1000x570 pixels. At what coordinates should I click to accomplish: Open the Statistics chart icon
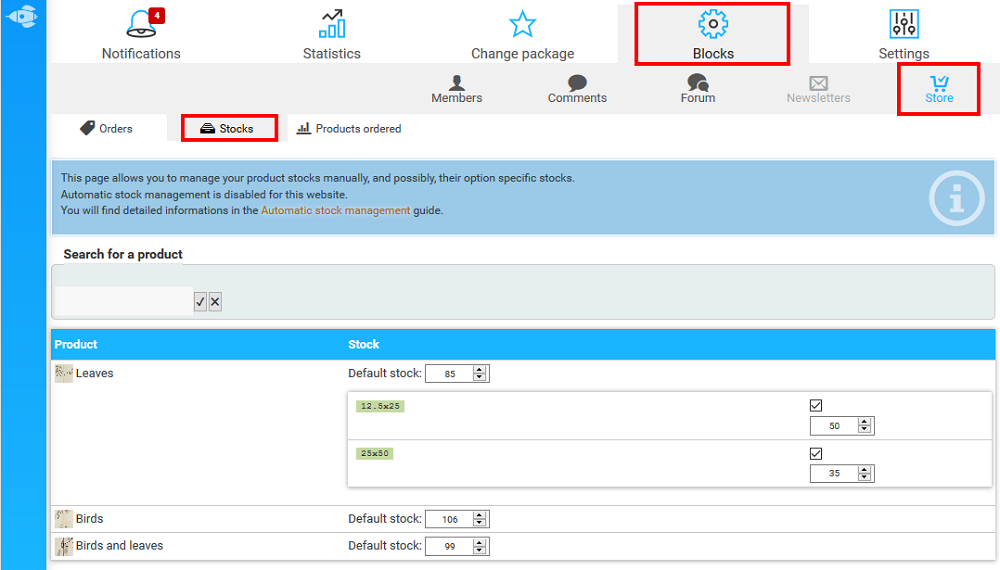point(332,24)
